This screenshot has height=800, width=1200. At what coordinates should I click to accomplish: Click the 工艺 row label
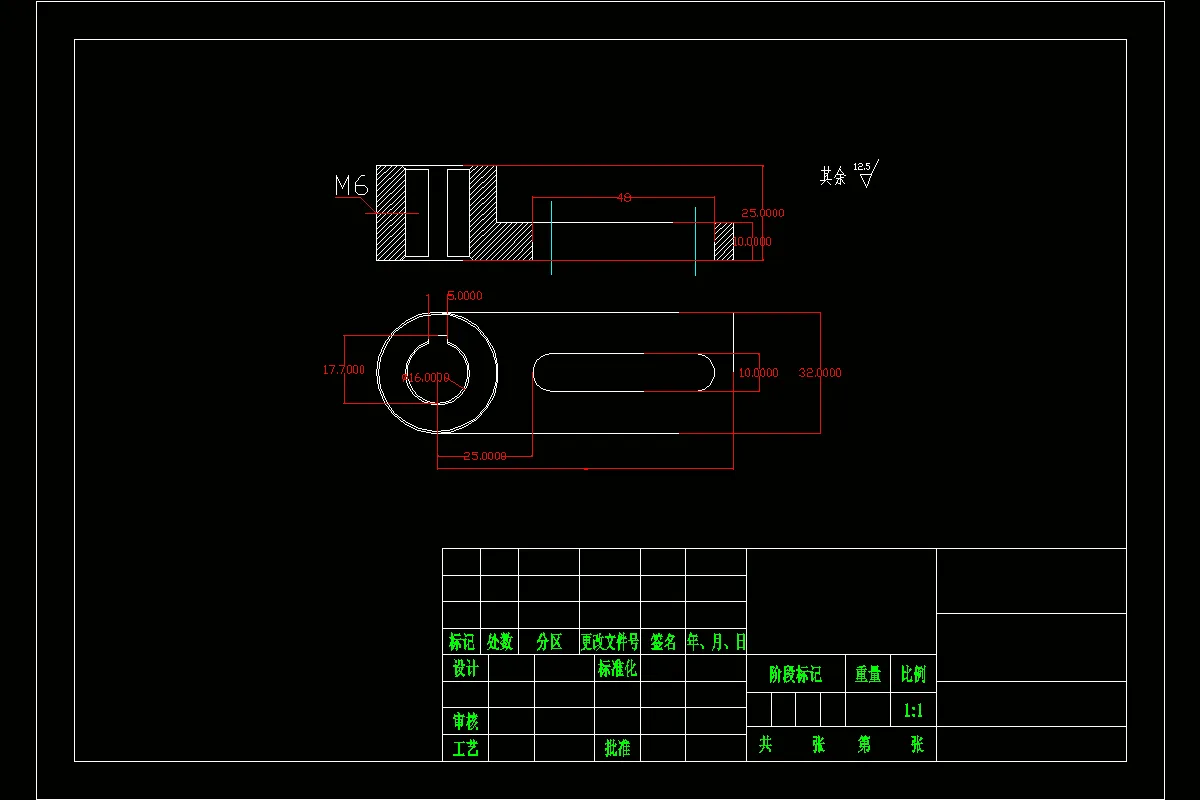tap(466, 748)
